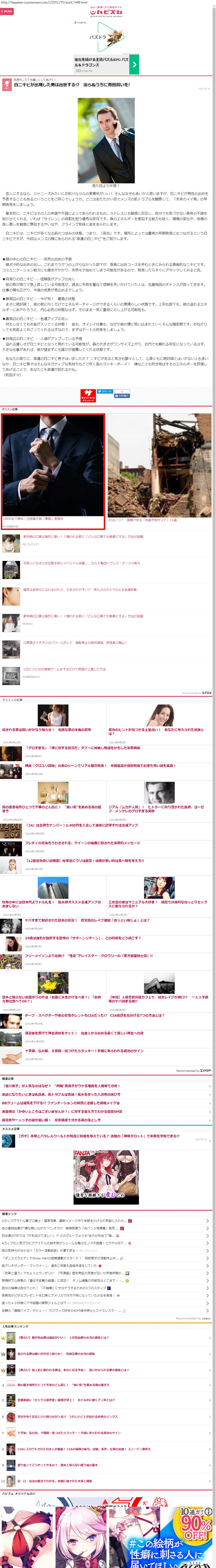Expand the 嵐アレキサンダー・マックイーン row chevron
Image resolution: width=216 pixels, height=1568 pixels.
pyautogui.click(x=207, y=1265)
